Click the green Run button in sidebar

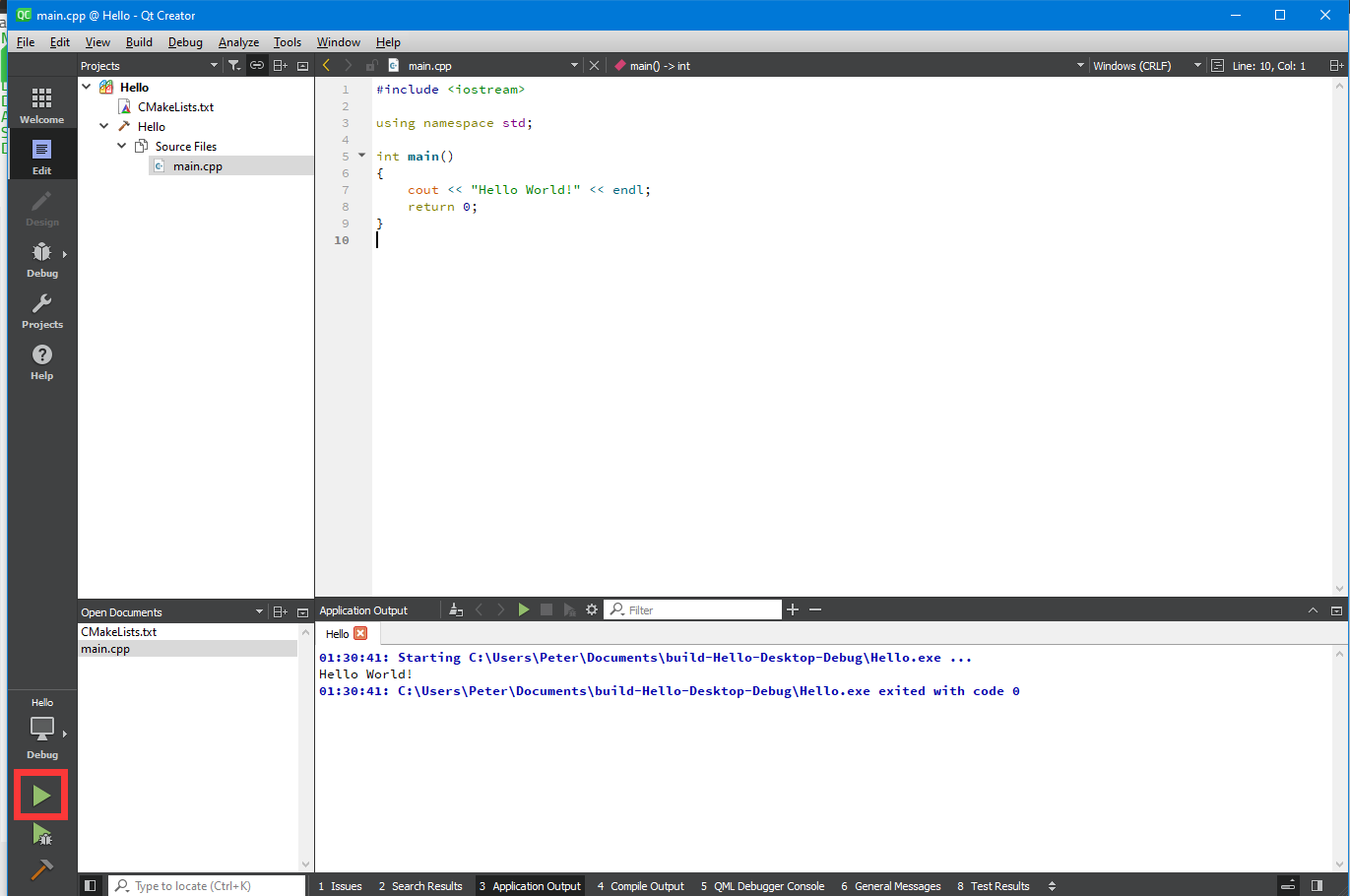41,795
